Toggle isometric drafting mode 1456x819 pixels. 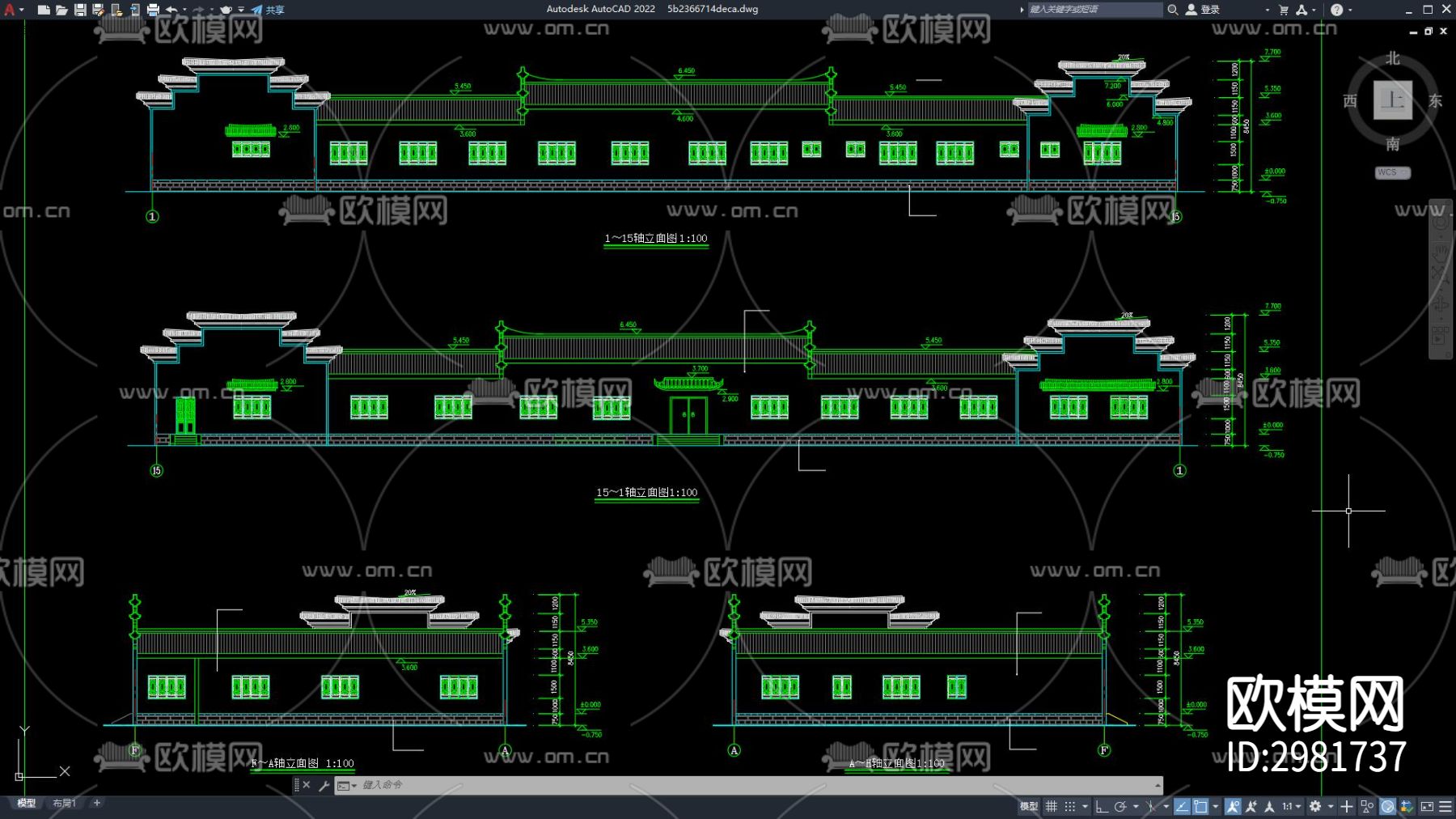[x=1151, y=806]
